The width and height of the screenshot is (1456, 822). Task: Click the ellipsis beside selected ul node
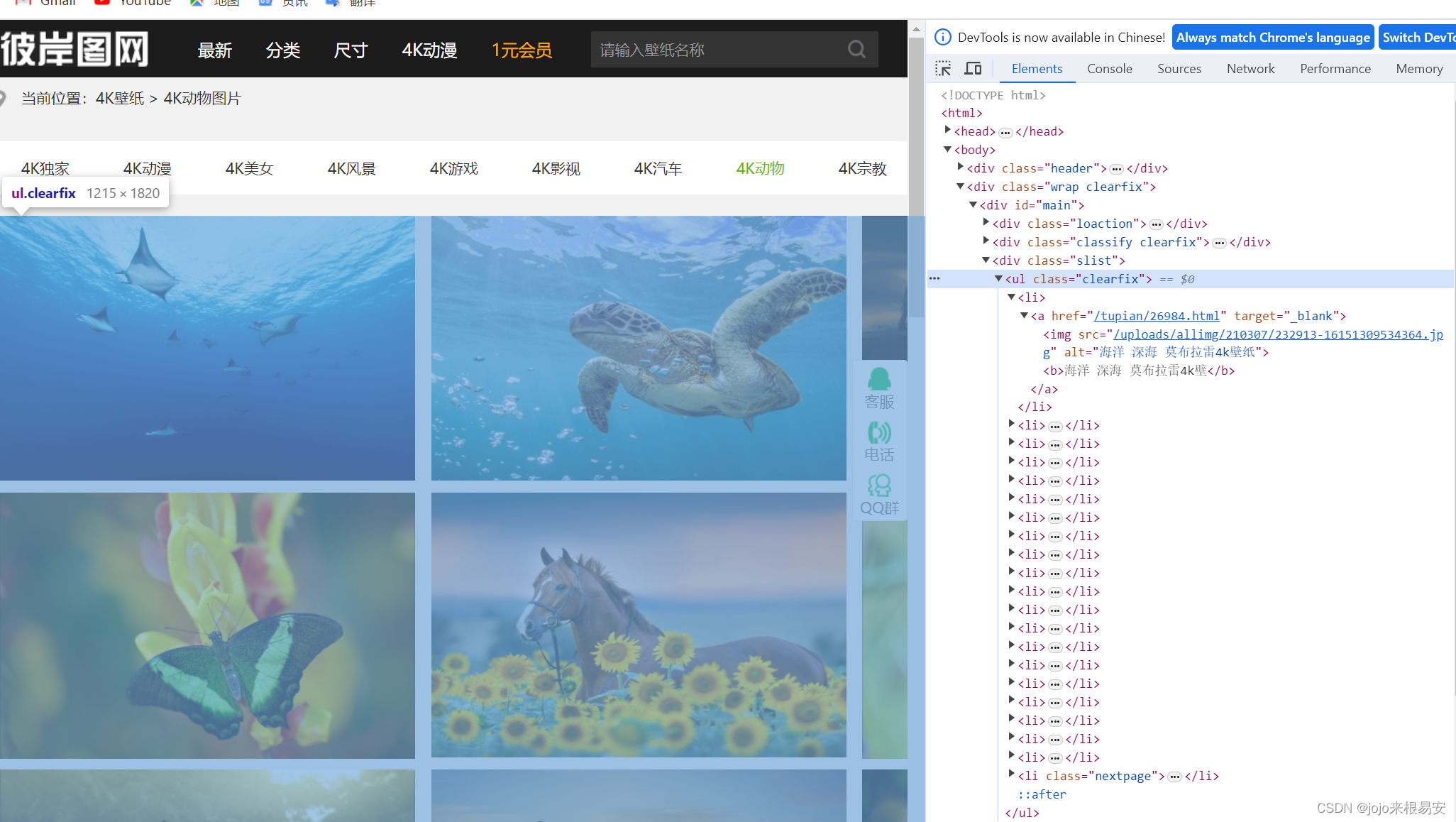pyautogui.click(x=934, y=279)
